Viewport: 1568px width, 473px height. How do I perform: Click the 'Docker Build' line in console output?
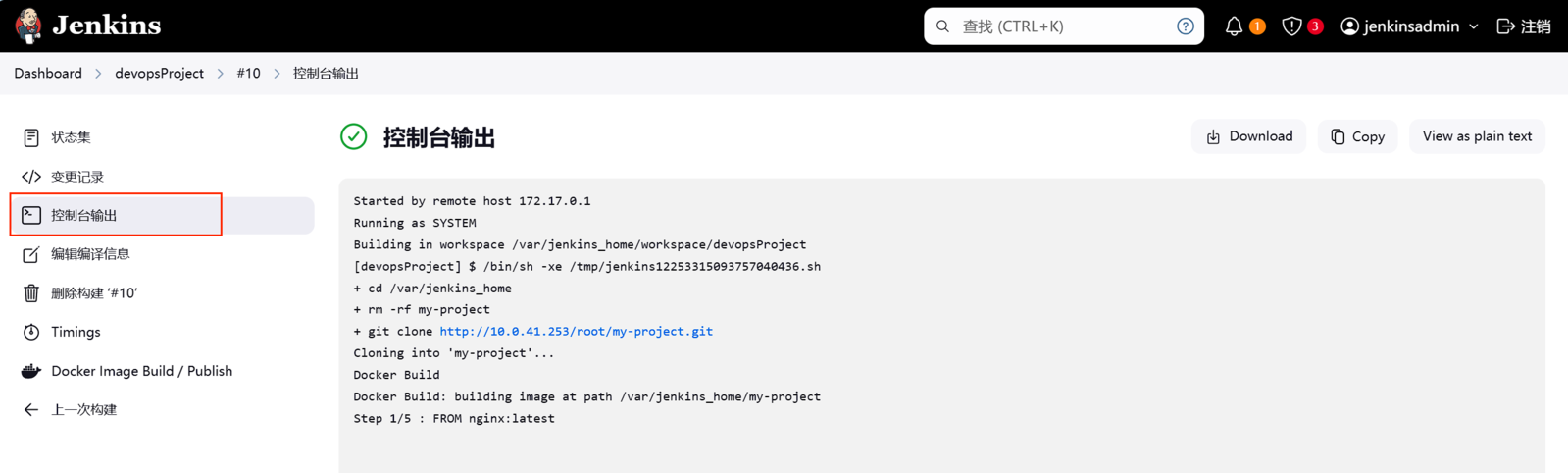click(x=396, y=375)
